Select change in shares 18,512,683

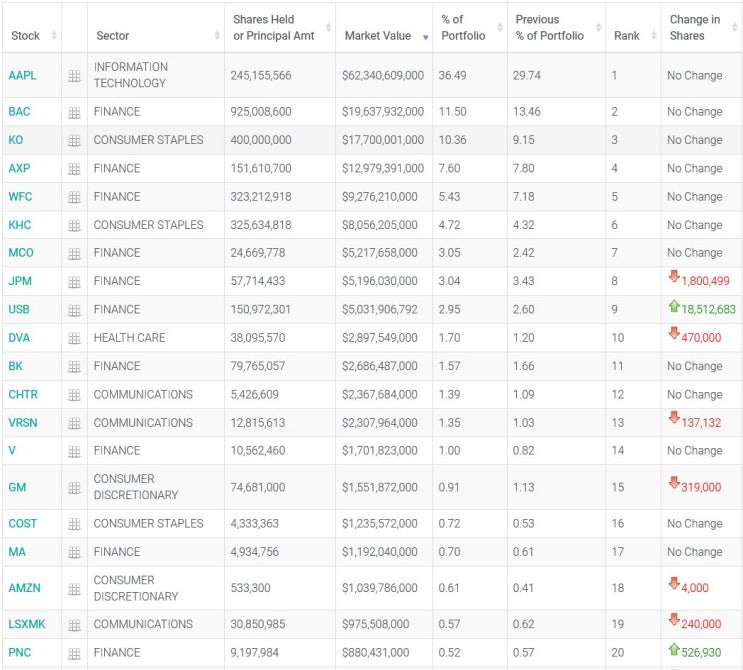tap(708, 309)
